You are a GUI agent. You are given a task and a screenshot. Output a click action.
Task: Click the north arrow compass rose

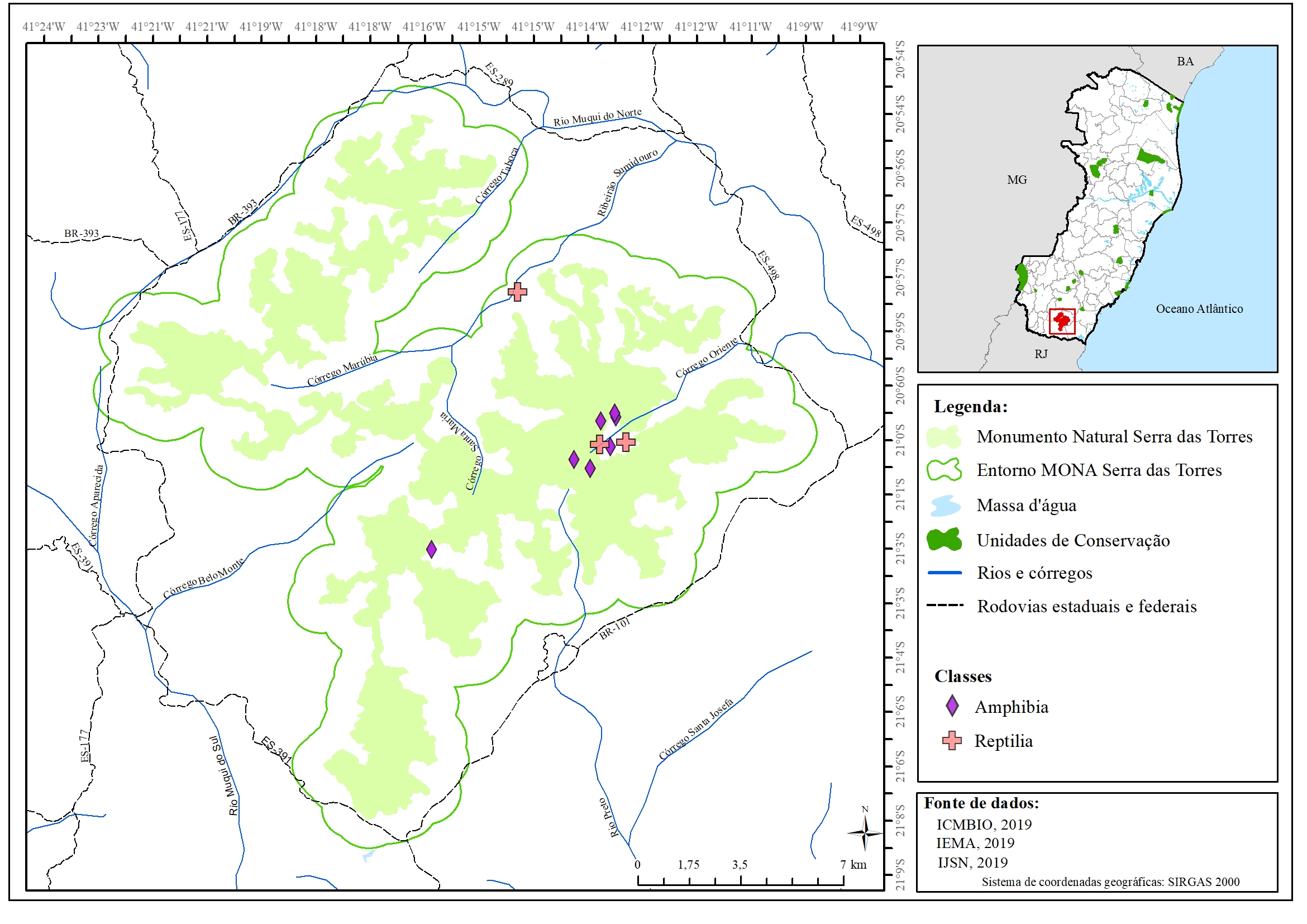[x=865, y=832]
